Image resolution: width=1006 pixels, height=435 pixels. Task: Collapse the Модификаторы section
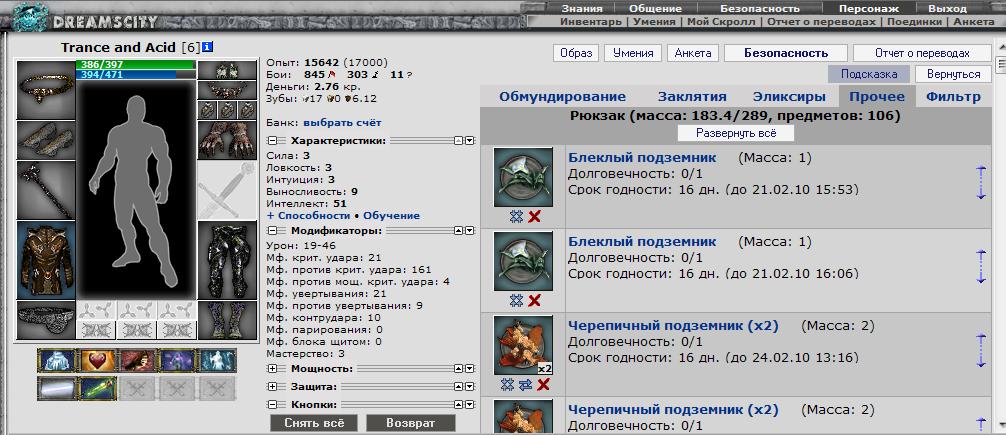(272, 230)
